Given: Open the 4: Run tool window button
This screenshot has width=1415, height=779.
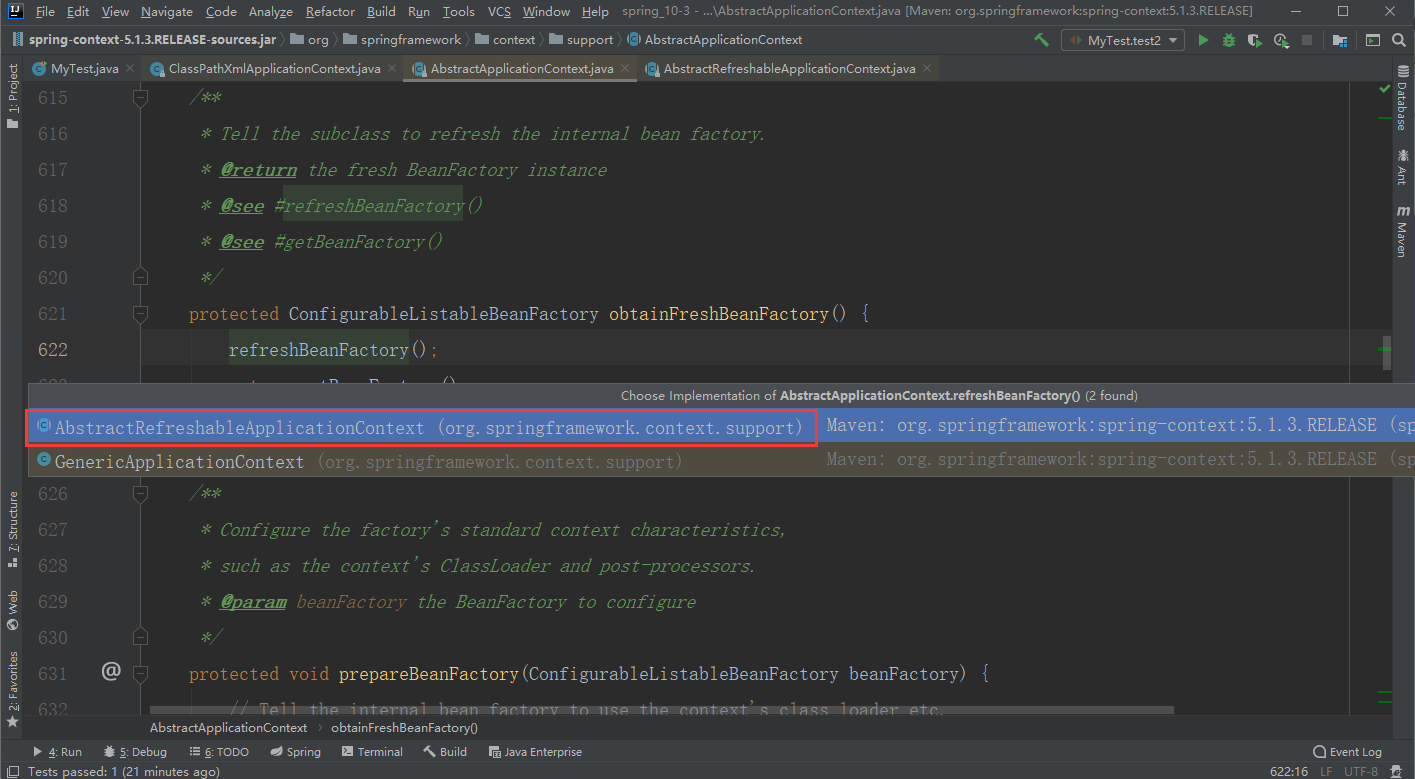Looking at the screenshot, I should click(58, 752).
